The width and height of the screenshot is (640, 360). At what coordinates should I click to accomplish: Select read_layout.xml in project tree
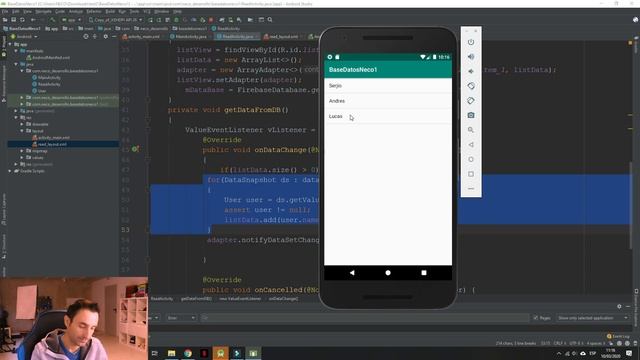coord(49,144)
